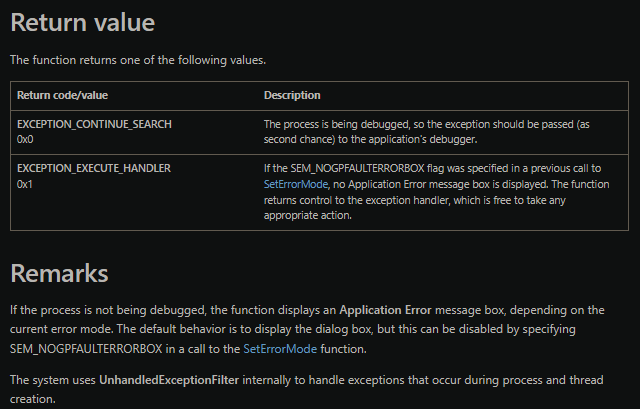Click the 0x1 value in the table
Image resolution: width=640 pixels, height=409 pixels.
click(x=26, y=184)
